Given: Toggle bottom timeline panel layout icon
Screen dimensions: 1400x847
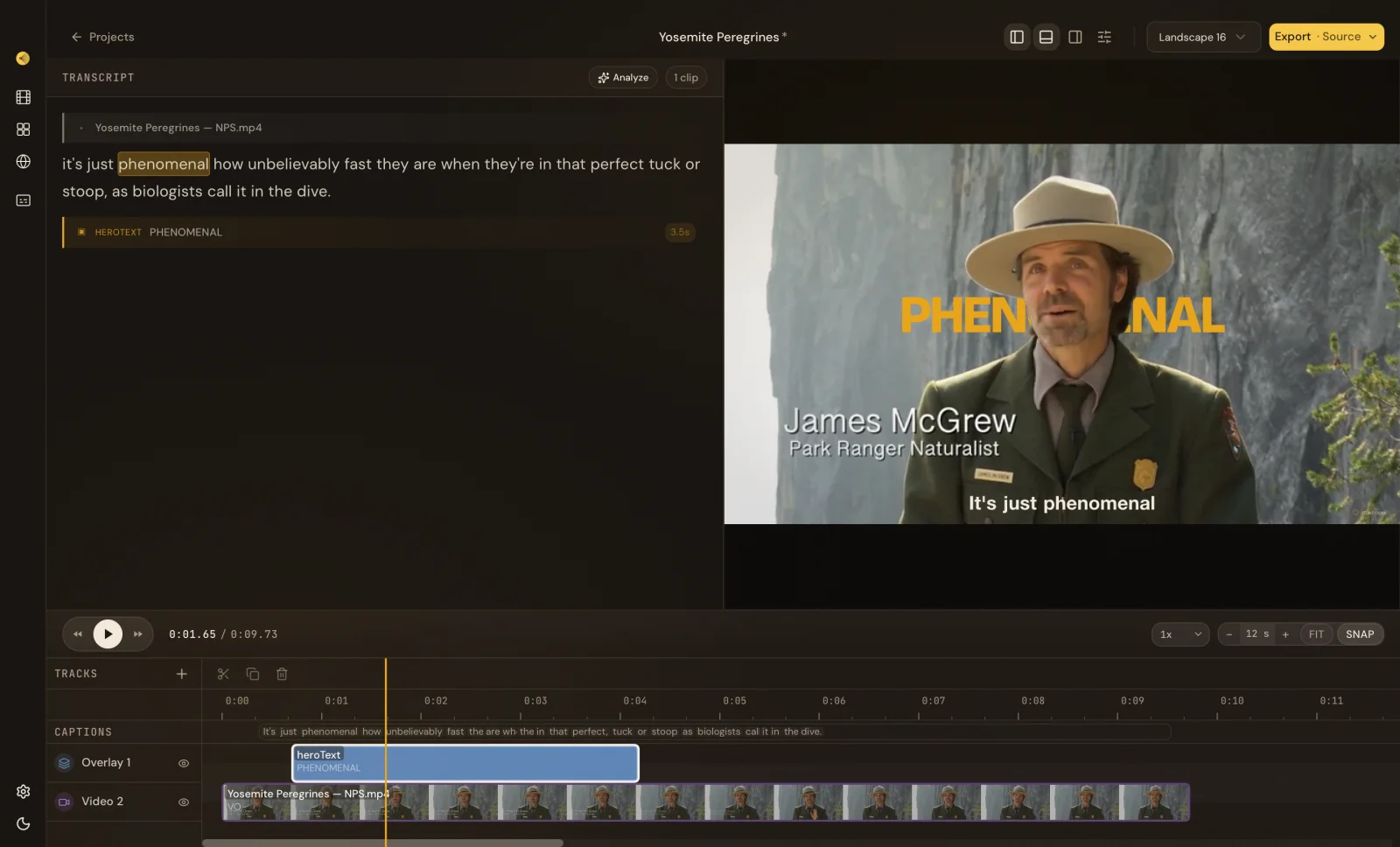Looking at the screenshot, I should tap(1046, 37).
